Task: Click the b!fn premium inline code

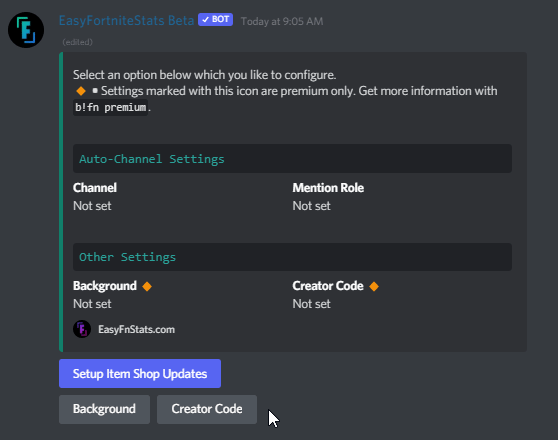Action: (x=111, y=107)
